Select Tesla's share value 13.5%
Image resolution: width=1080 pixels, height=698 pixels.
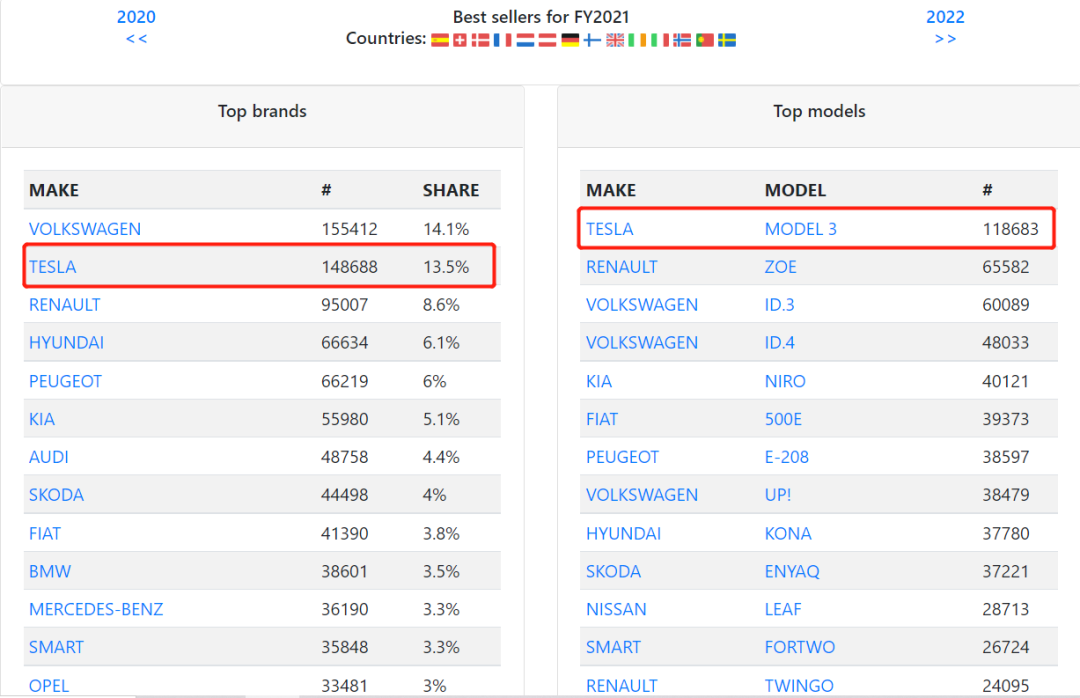coord(446,267)
